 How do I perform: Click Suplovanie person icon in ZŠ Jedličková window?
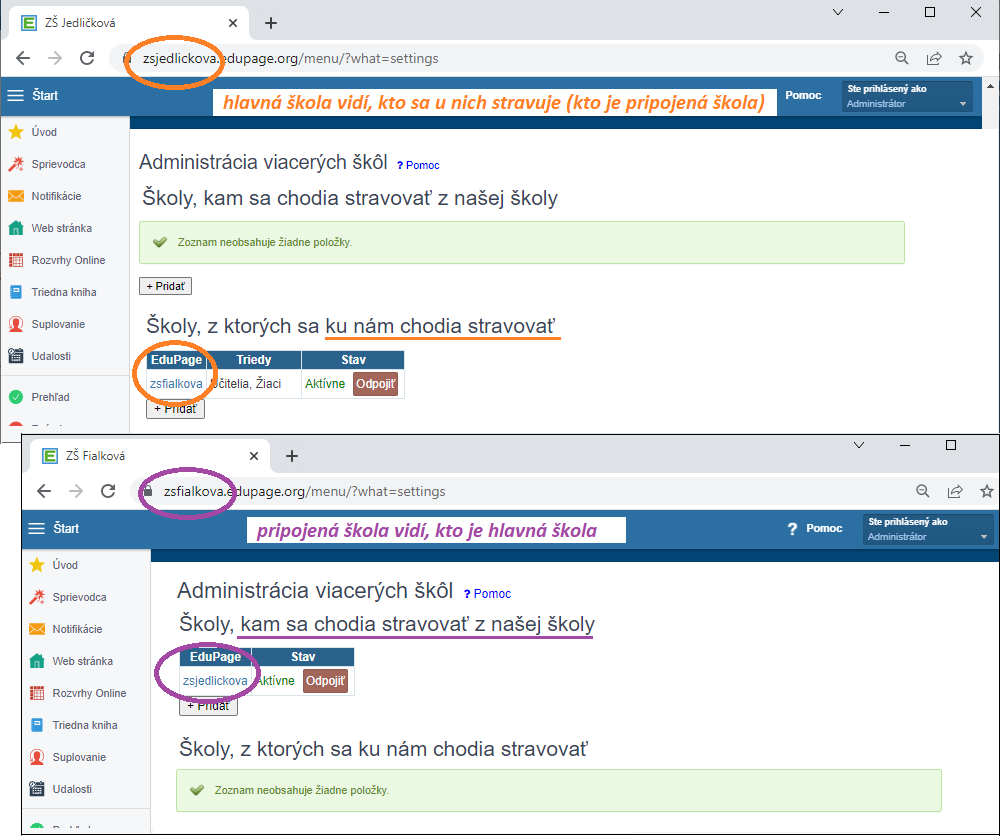16,324
